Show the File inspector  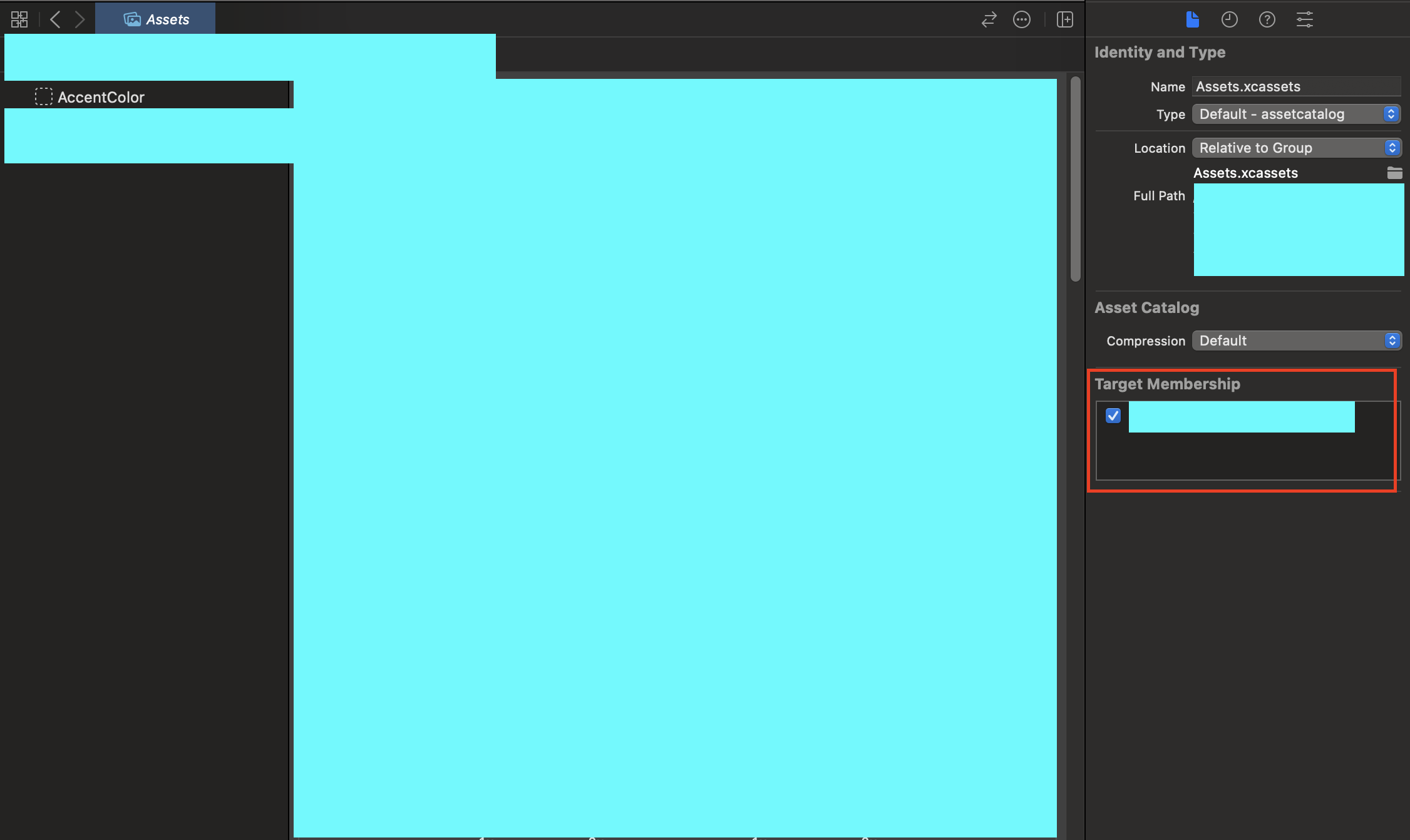pos(1192,19)
